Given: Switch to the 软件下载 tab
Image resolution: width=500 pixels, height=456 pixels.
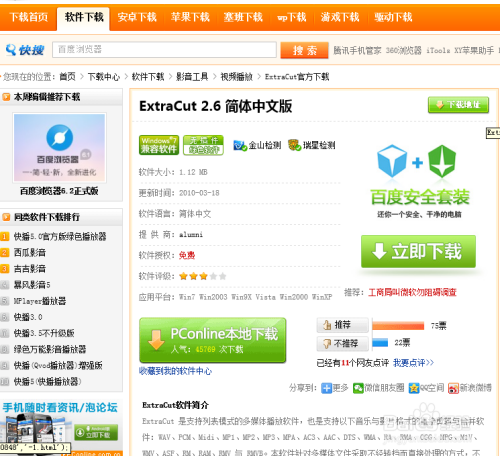Looking at the screenshot, I should coord(84,19).
